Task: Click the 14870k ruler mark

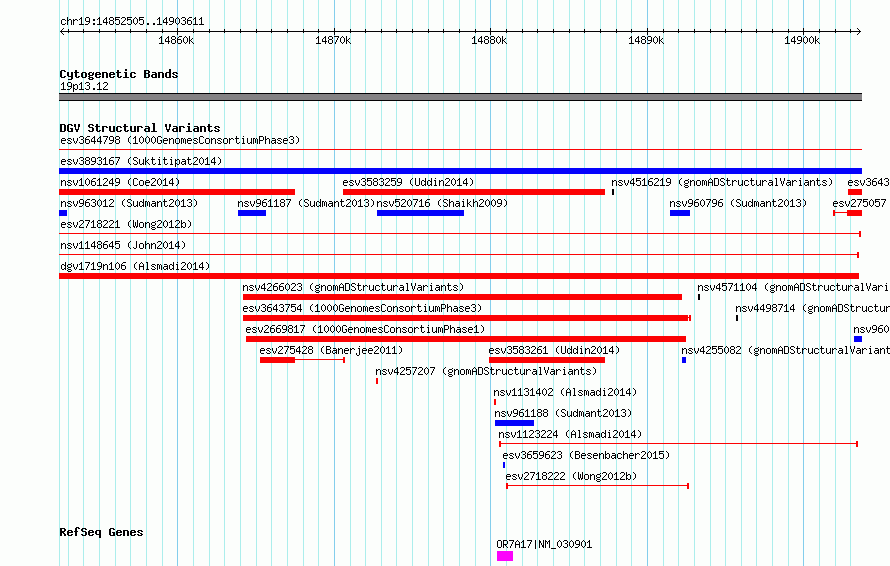Action: [x=333, y=40]
